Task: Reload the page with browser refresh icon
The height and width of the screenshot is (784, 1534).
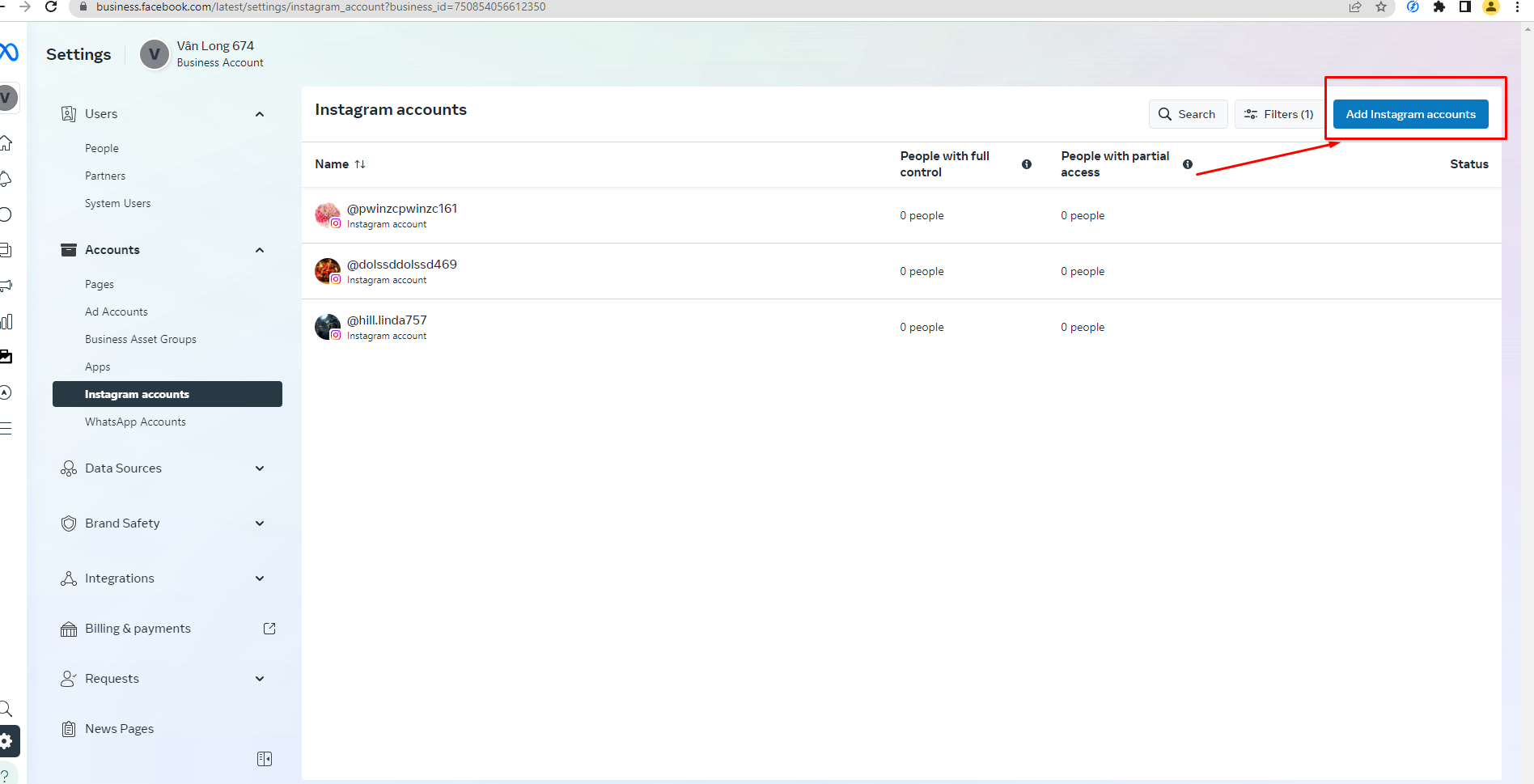Action: (x=51, y=6)
